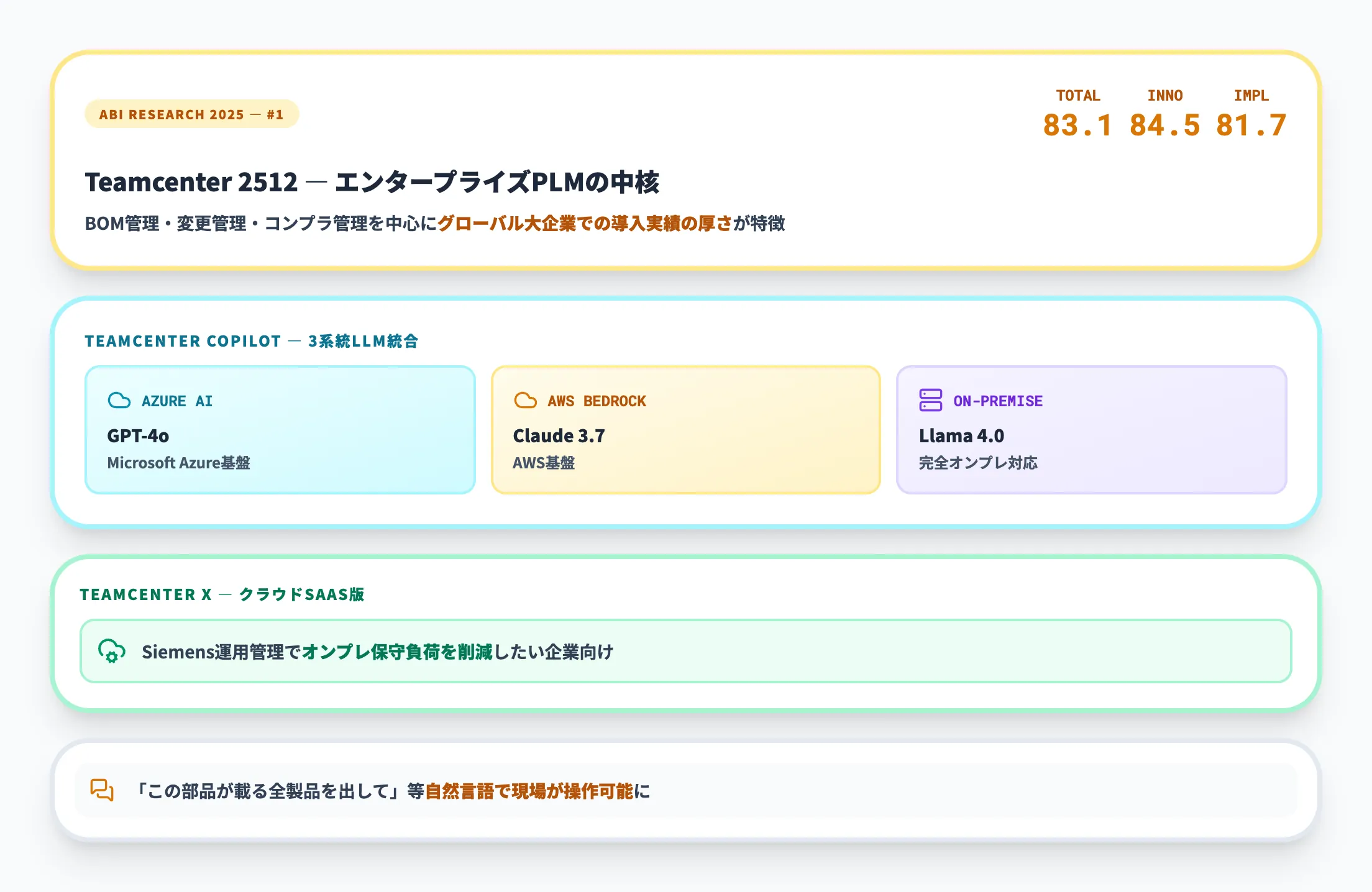Screen dimensions: 1372x892
Task: Click the 自然言語で現場が操作可能 quote row
Action: tap(686, 790)
